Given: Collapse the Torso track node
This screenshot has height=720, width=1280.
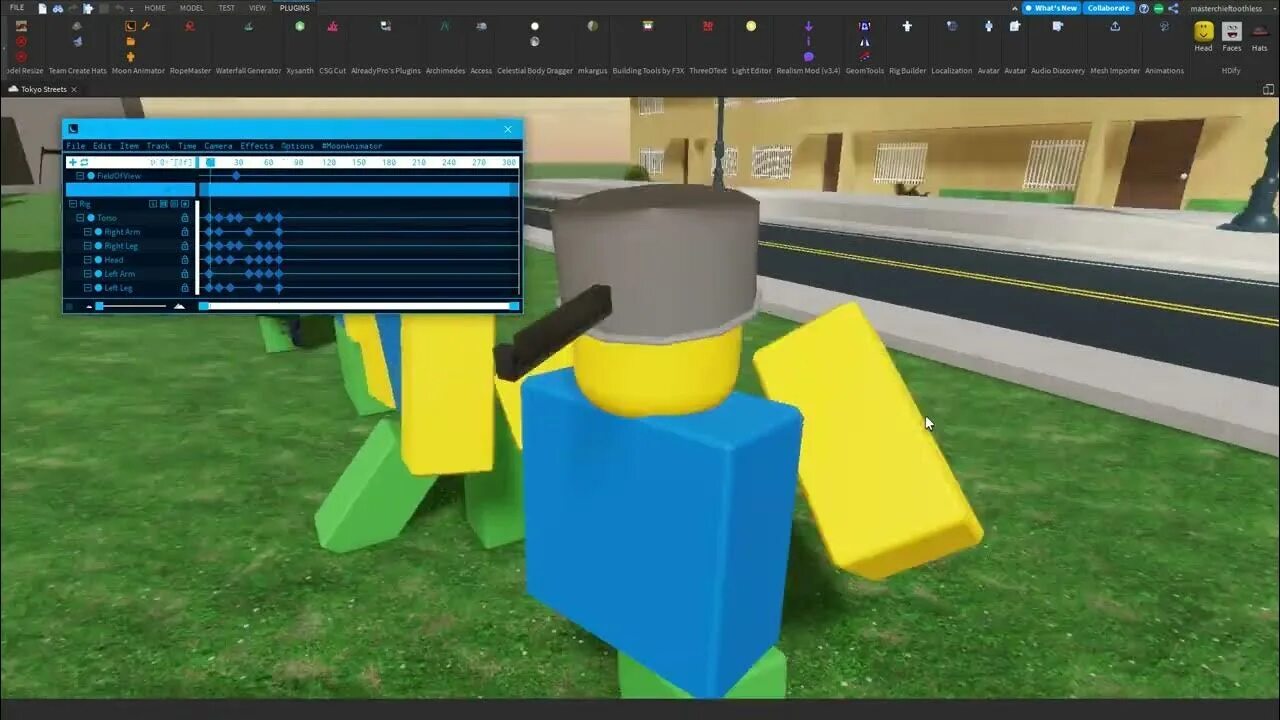Looking at the screenshot, I should click(80, 218).
